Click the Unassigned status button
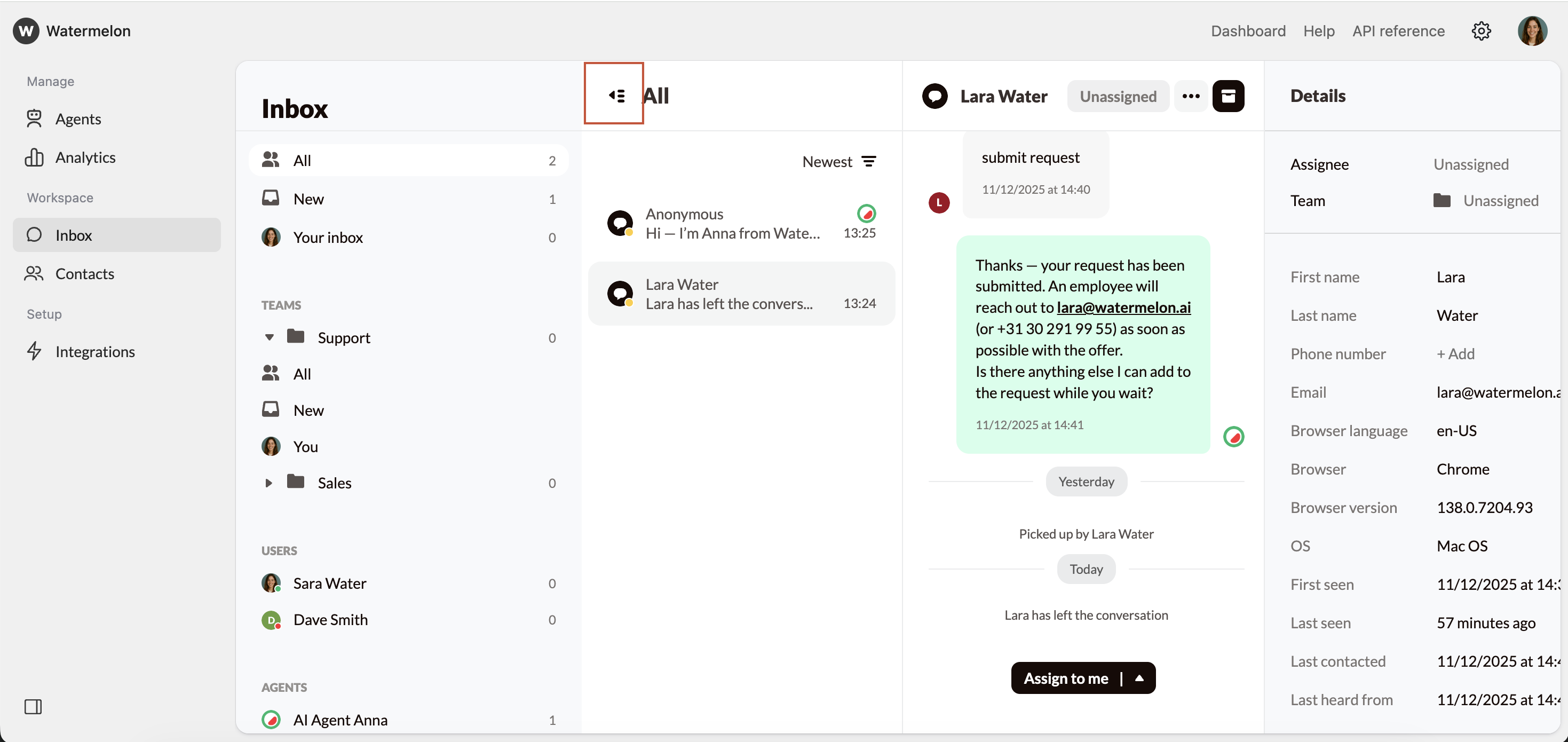This screenshot has width=1568, height=742. (1118, 96)
